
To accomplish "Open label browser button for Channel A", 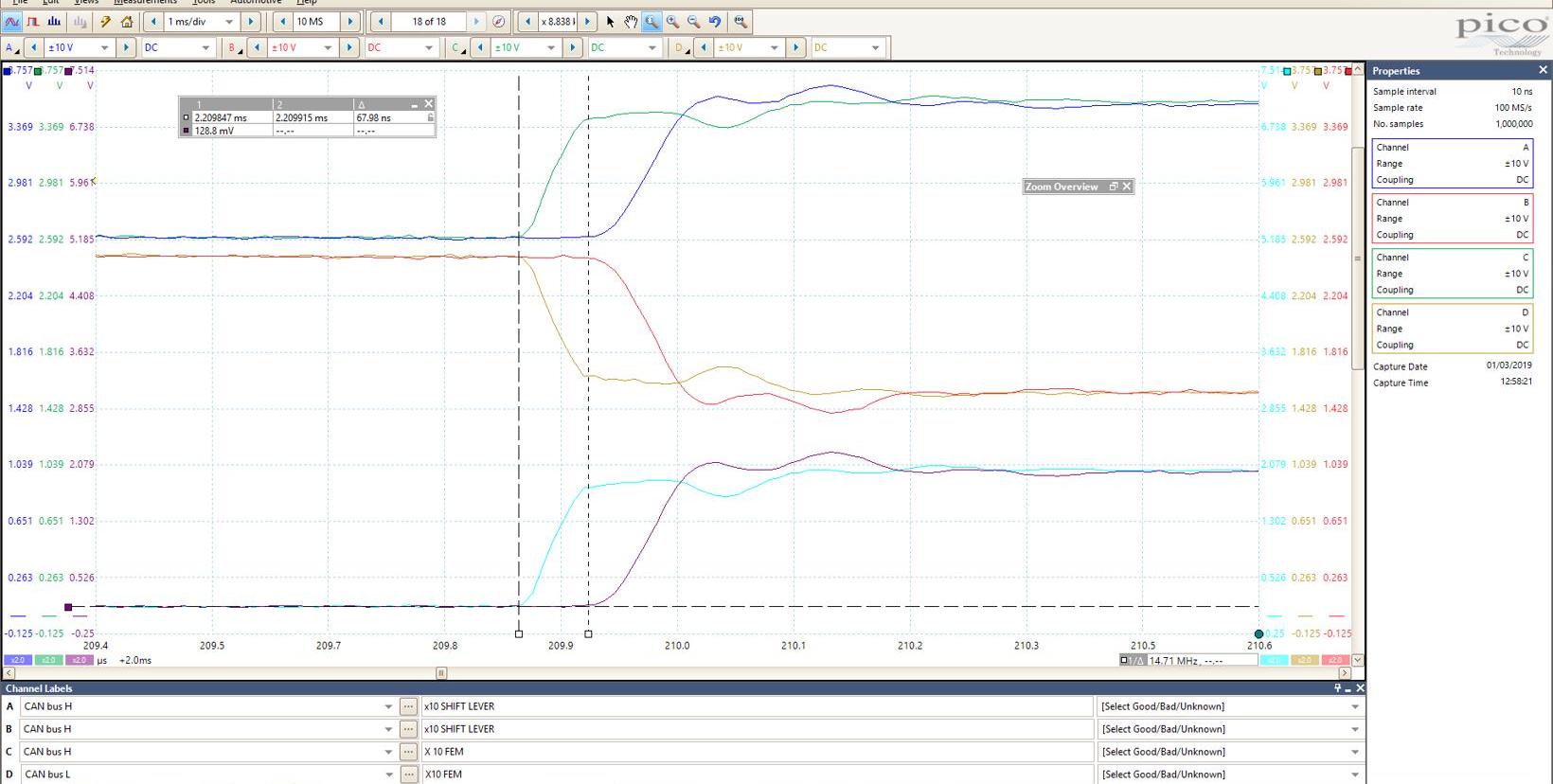I will point(408,706).
